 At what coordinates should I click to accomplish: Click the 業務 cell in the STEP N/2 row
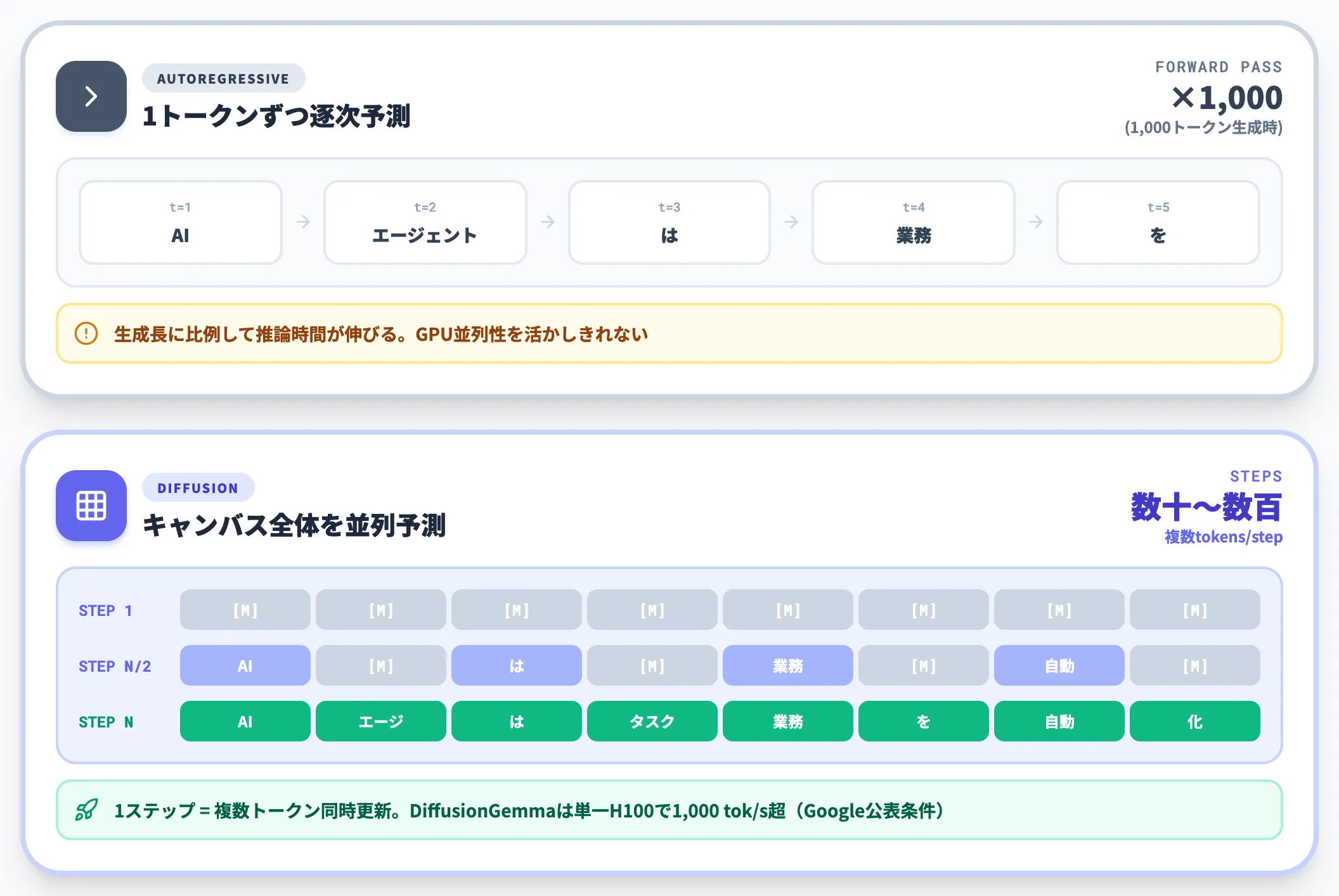(788, 665)
